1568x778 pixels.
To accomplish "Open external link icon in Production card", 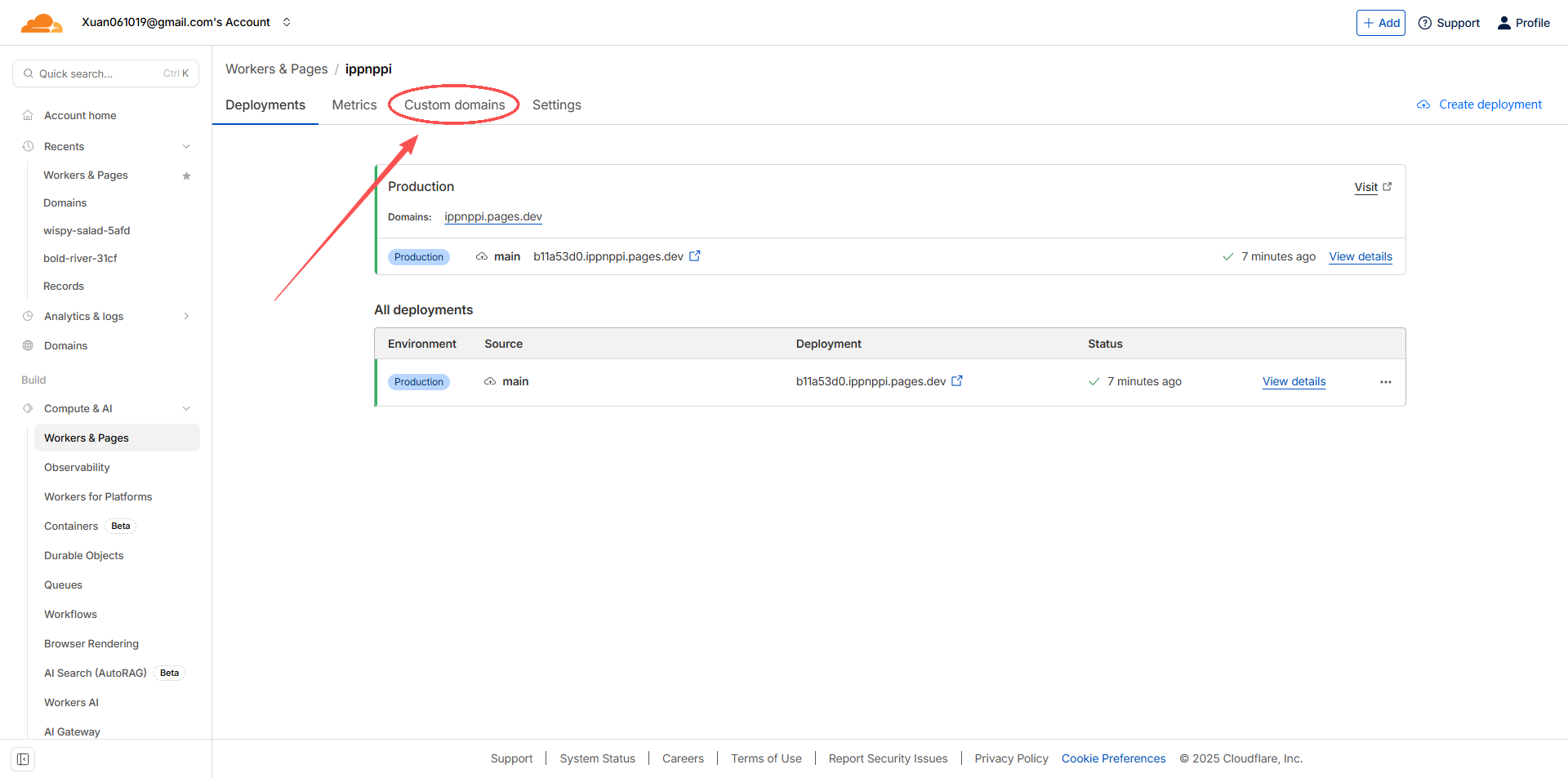I will pos(695,256).
